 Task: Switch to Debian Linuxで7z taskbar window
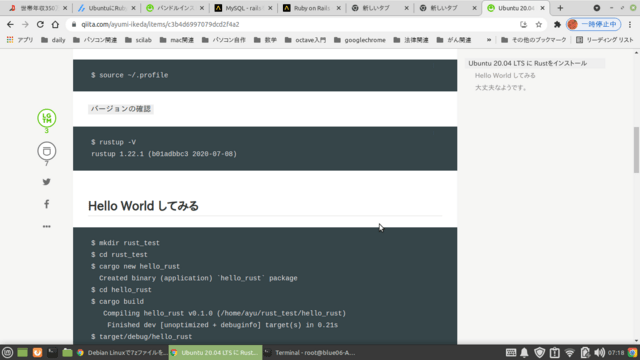(122, 352)
